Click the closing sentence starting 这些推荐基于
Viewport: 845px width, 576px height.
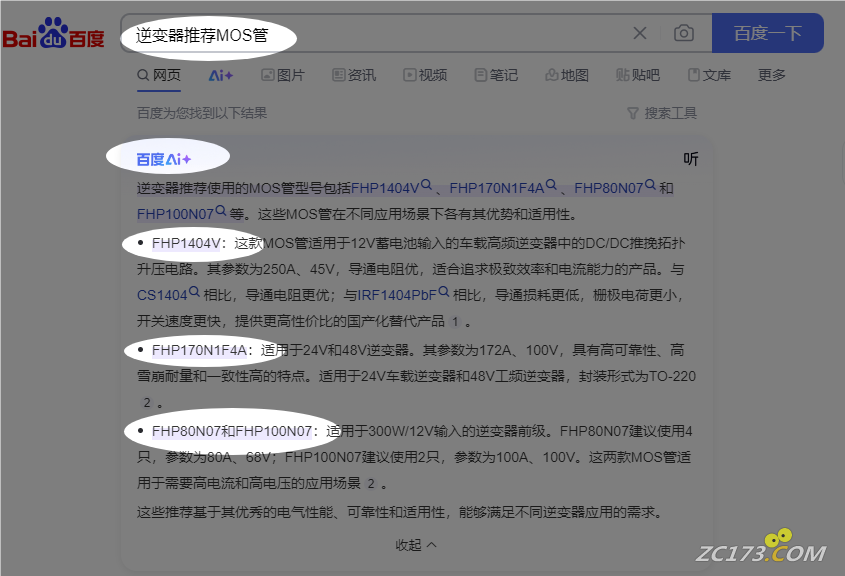coord(399,512)
